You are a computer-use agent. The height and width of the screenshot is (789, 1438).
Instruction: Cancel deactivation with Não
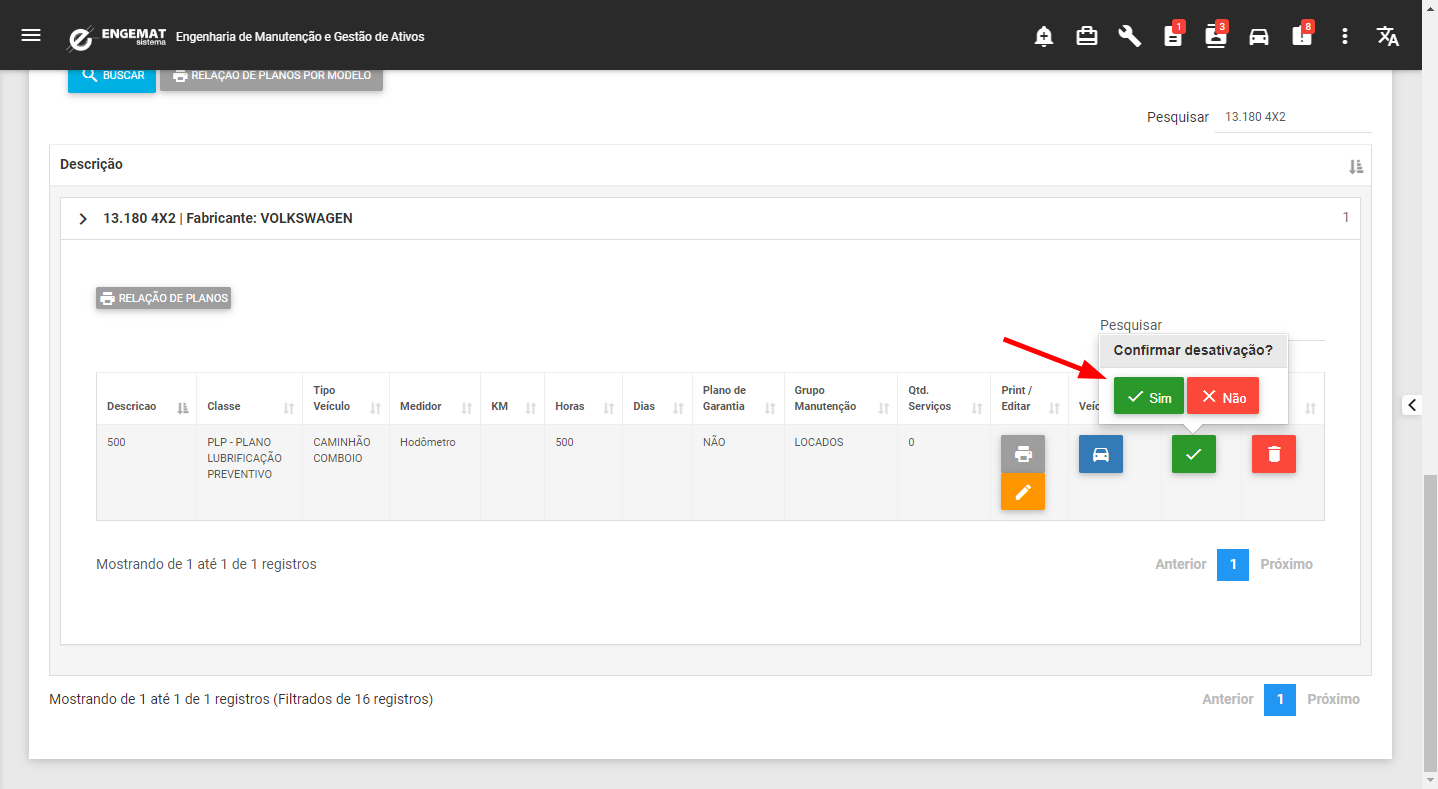(1223, 396)
